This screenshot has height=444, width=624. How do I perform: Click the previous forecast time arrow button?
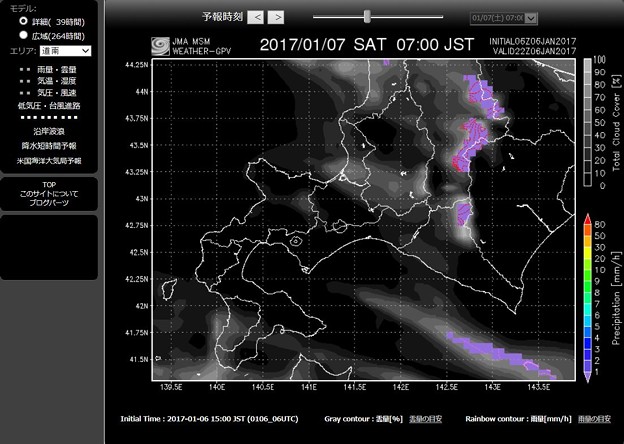pos(256,17)
